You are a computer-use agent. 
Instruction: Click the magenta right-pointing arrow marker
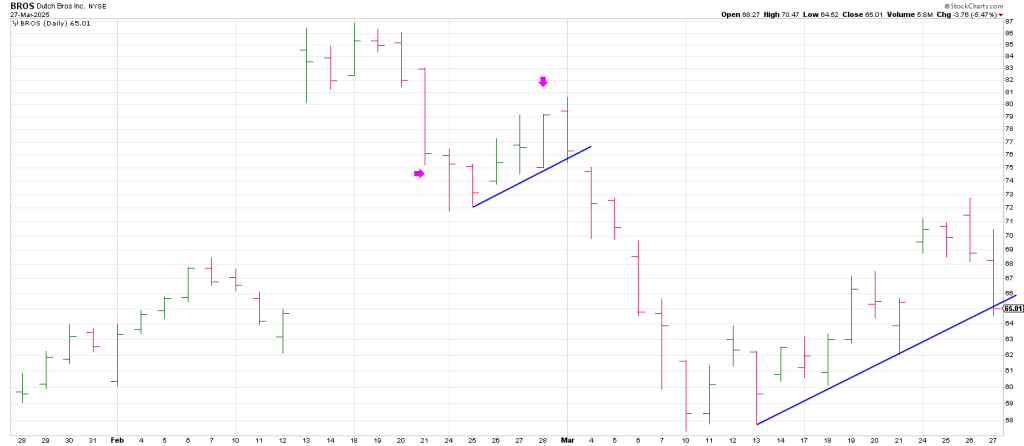(419, 173)
